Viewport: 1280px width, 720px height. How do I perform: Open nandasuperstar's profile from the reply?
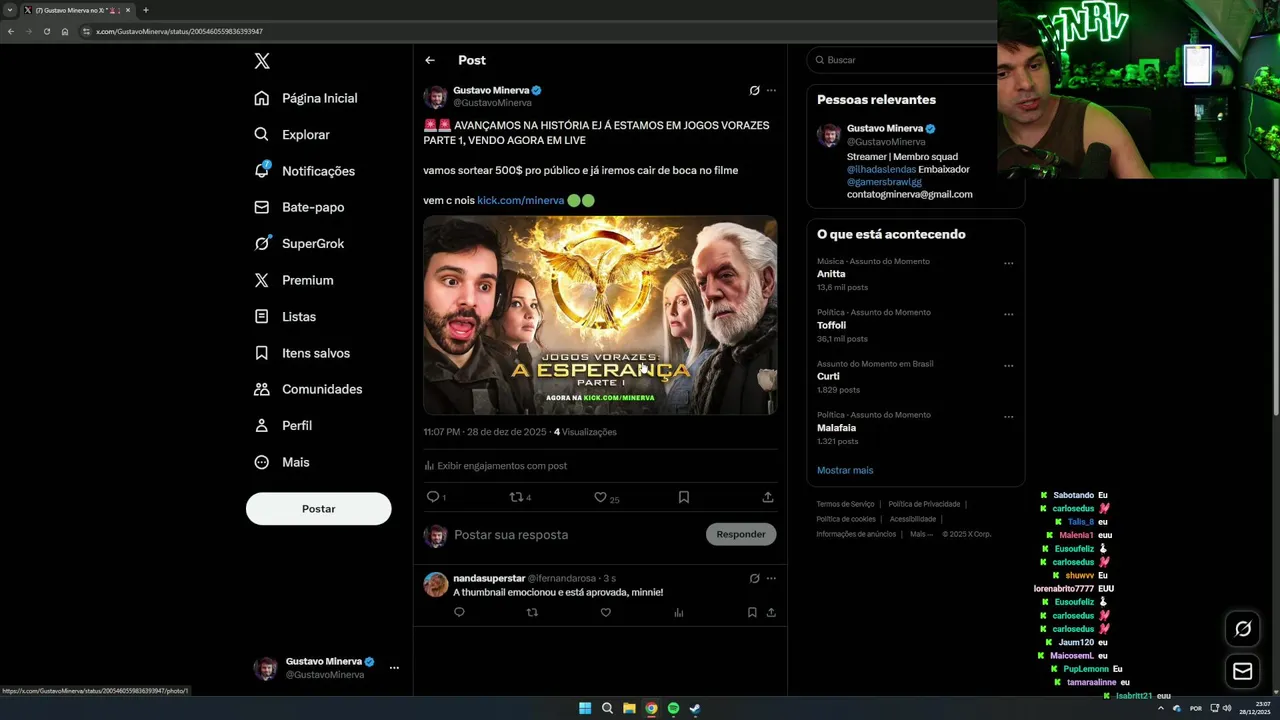point(489,578)
